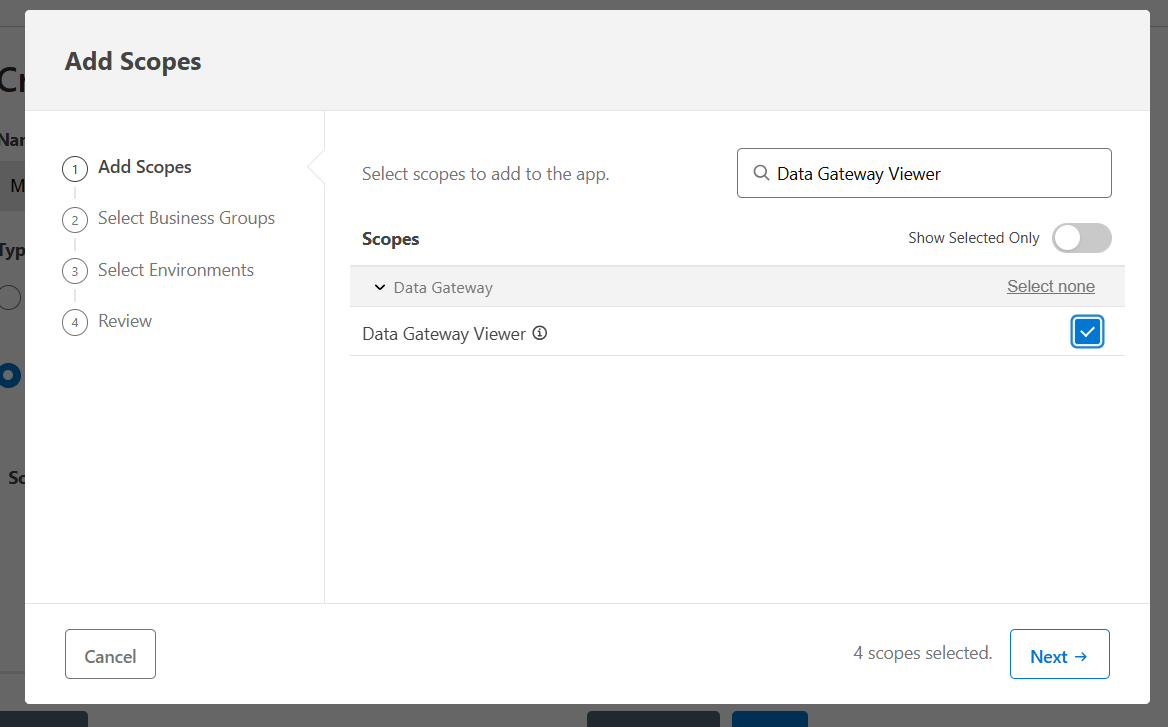The image size is (1168, 727).
Task: Focus the scope search input field
Action: [x=936, y=173]
